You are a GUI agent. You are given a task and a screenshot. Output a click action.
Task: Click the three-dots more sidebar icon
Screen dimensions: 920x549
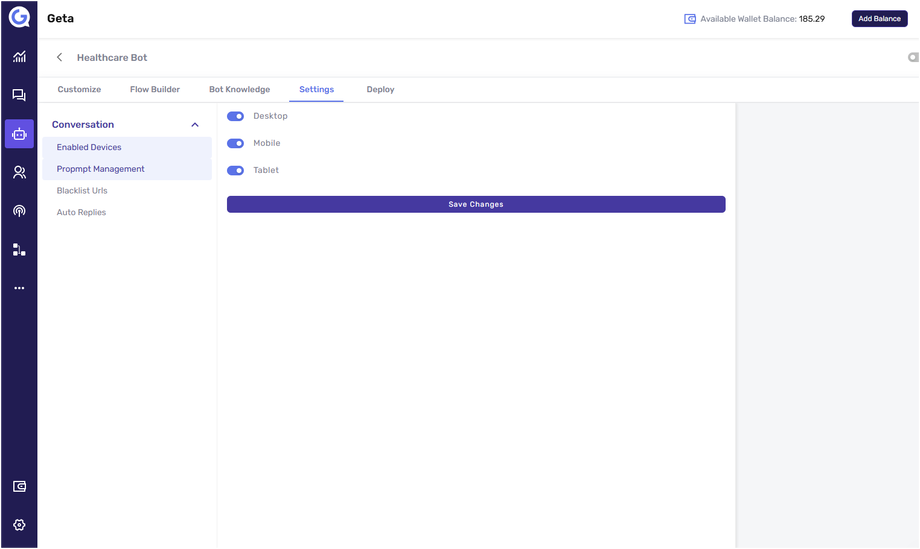click(x=19, y=288)
